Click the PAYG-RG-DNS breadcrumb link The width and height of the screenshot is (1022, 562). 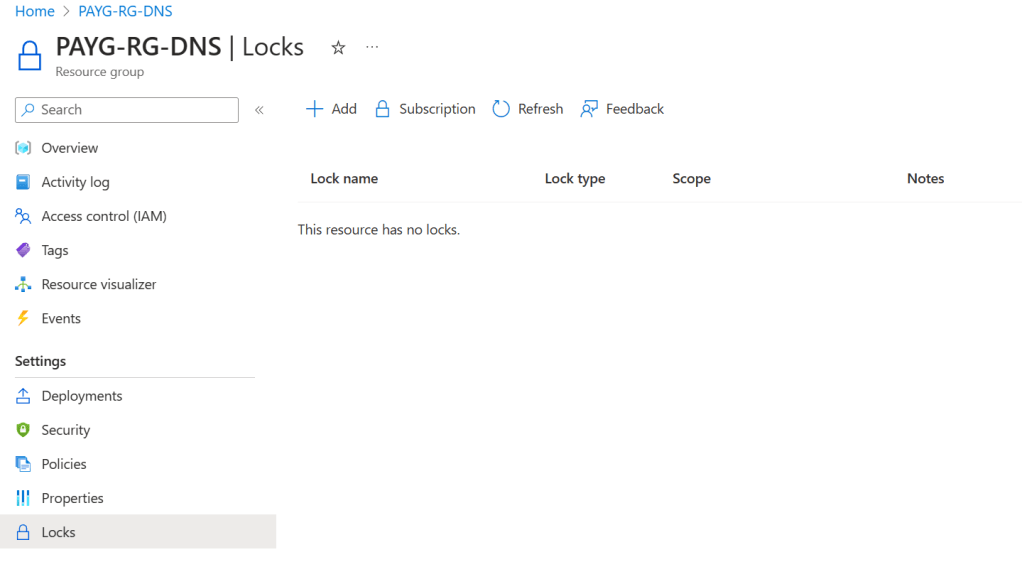[x=125, y=11]
